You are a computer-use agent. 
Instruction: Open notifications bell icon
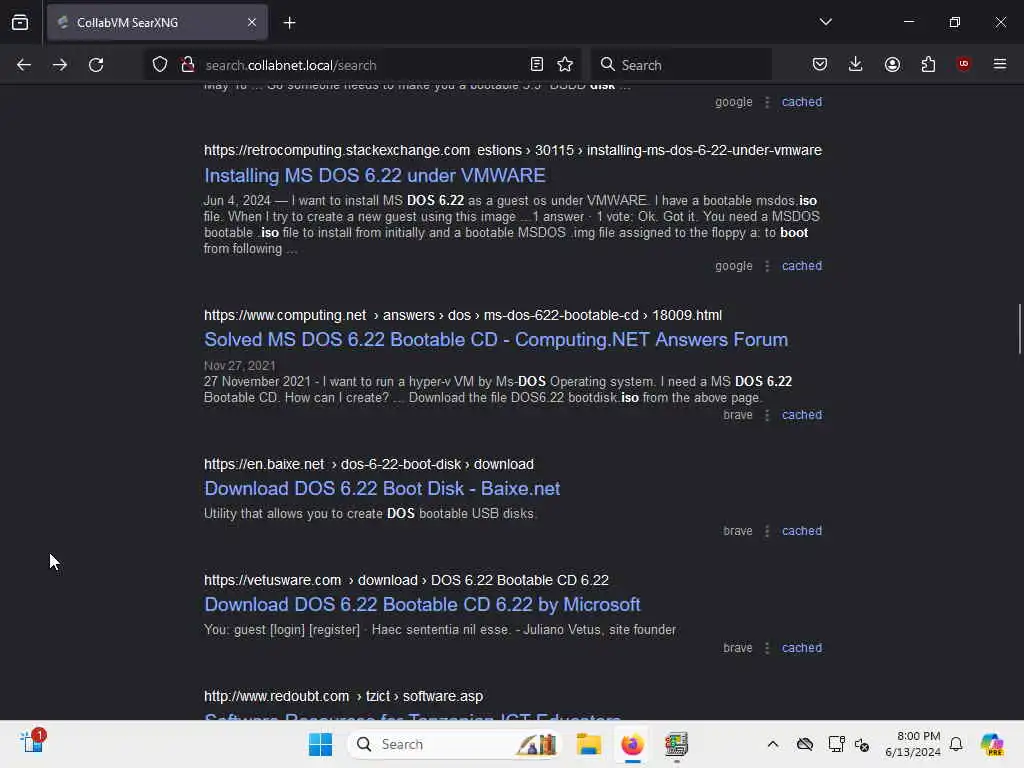point(956,744)
